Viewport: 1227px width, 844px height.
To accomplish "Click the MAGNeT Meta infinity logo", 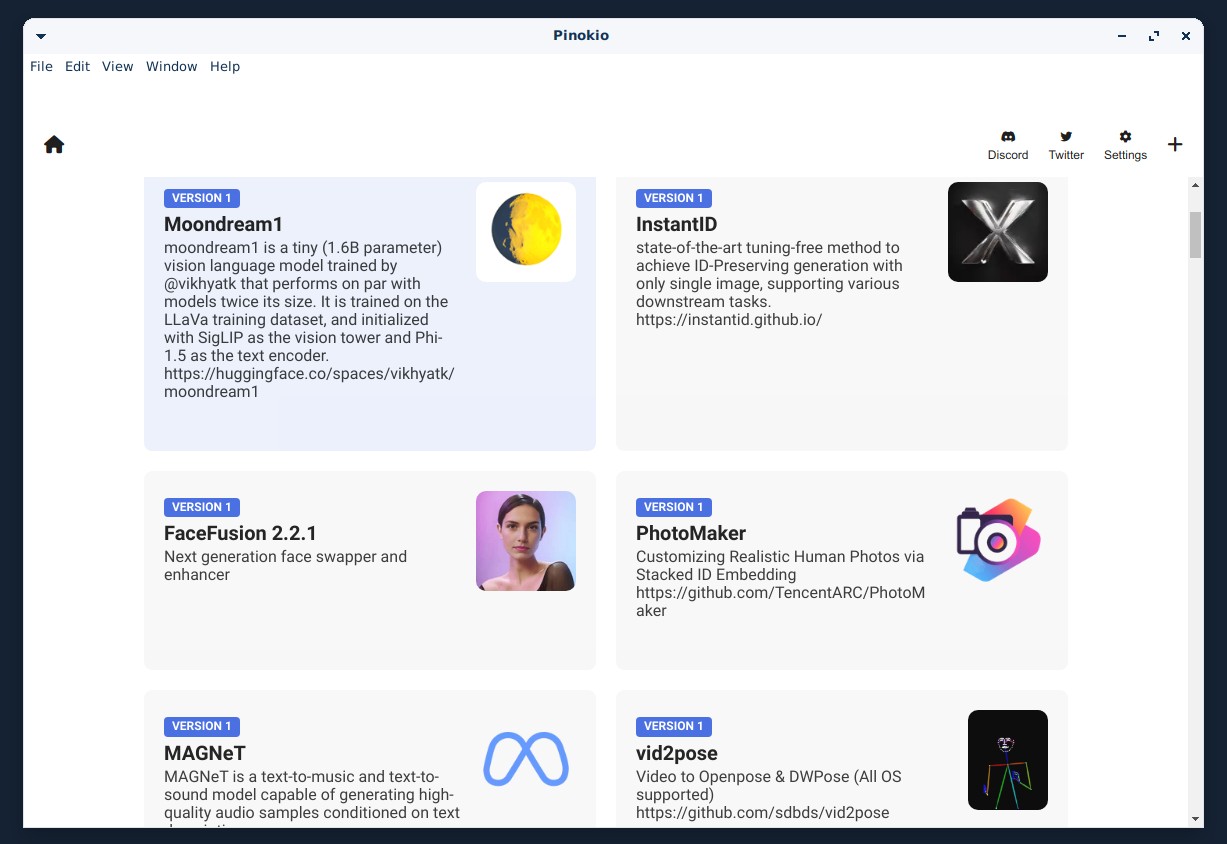I will [x=526, y=759].
